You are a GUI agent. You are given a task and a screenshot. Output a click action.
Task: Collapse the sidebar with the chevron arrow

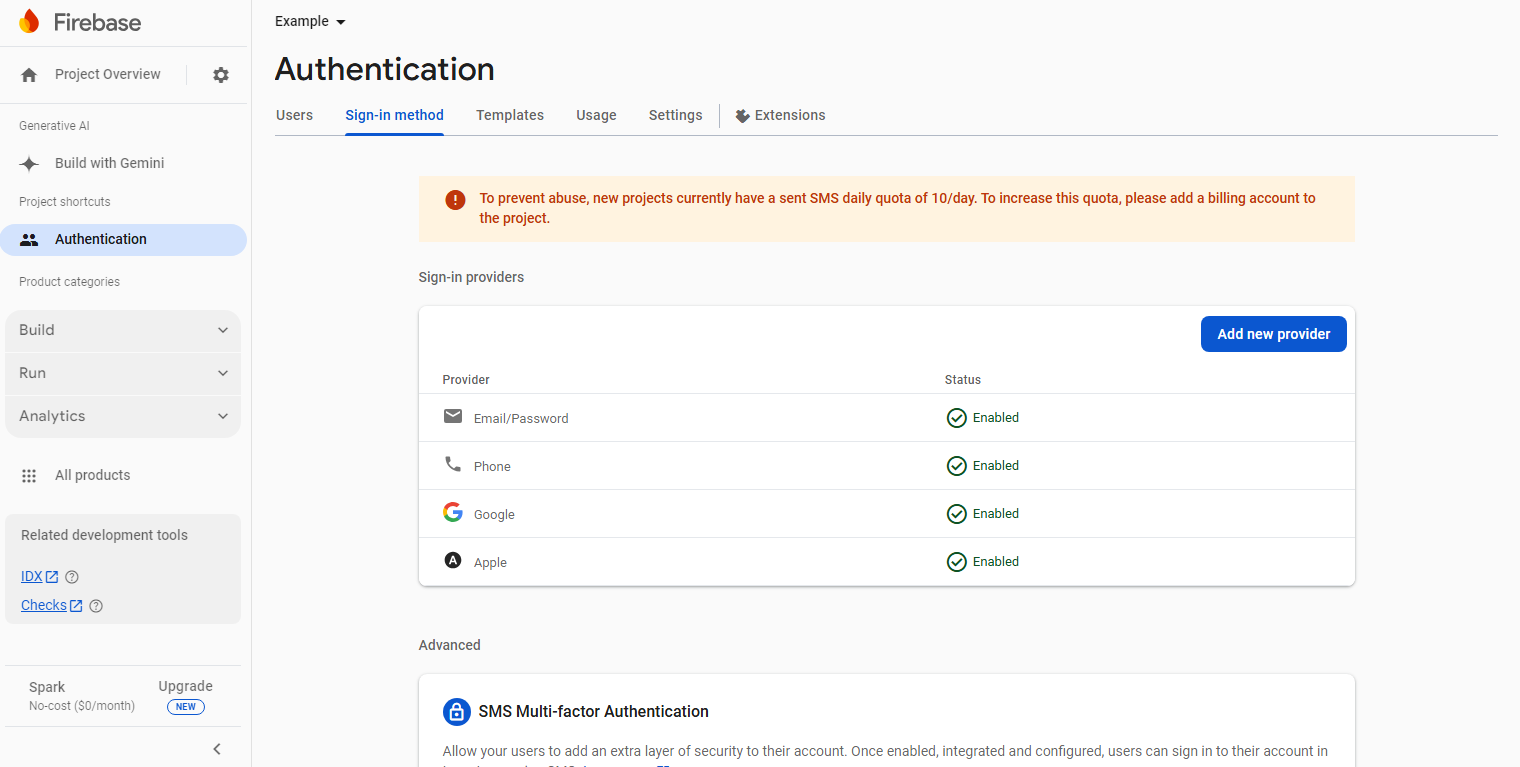click(217, 749)
